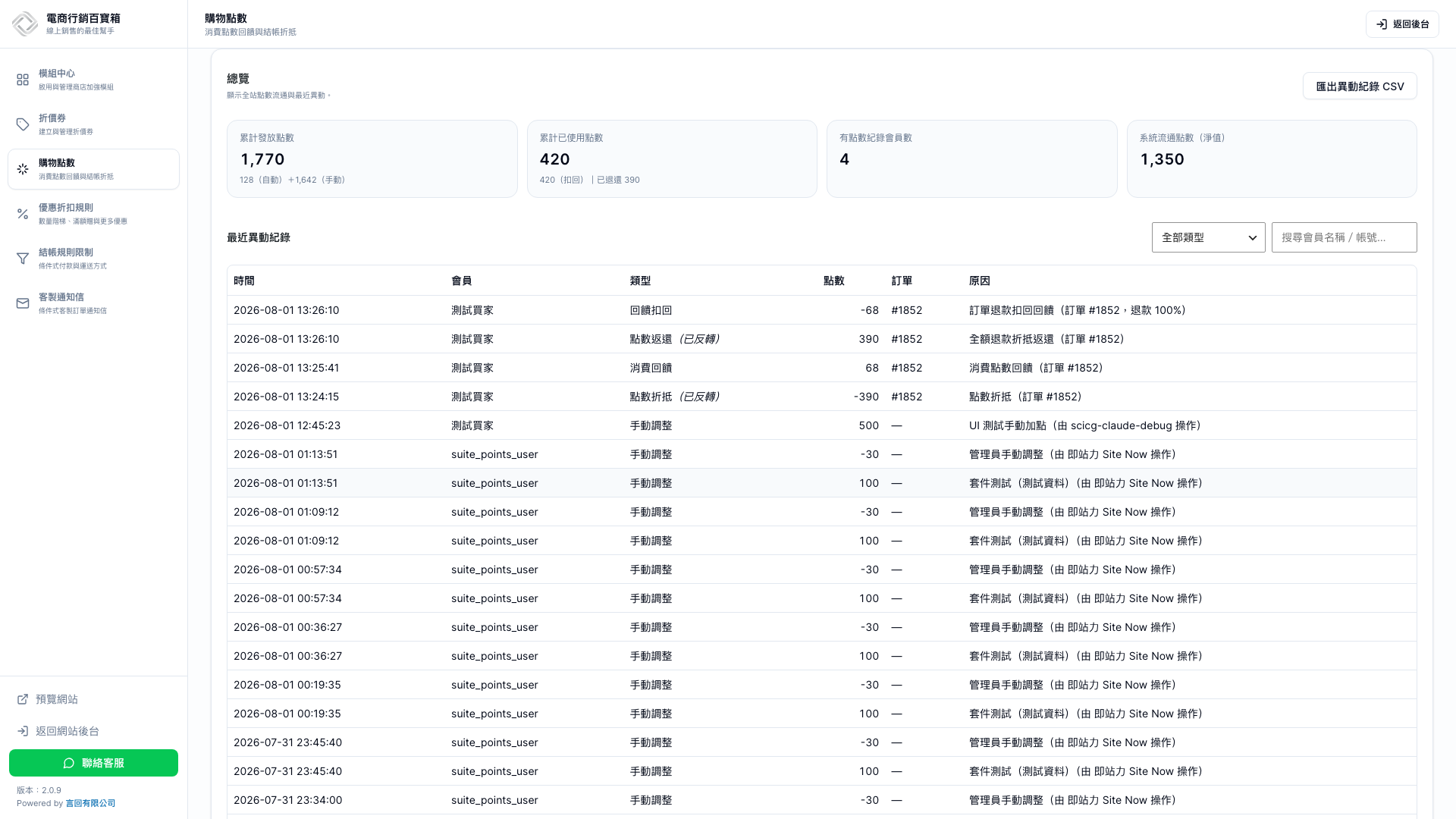Focus the 搜尋會員名稱 search field
1456x819 pixels.
pos(1344,237)
